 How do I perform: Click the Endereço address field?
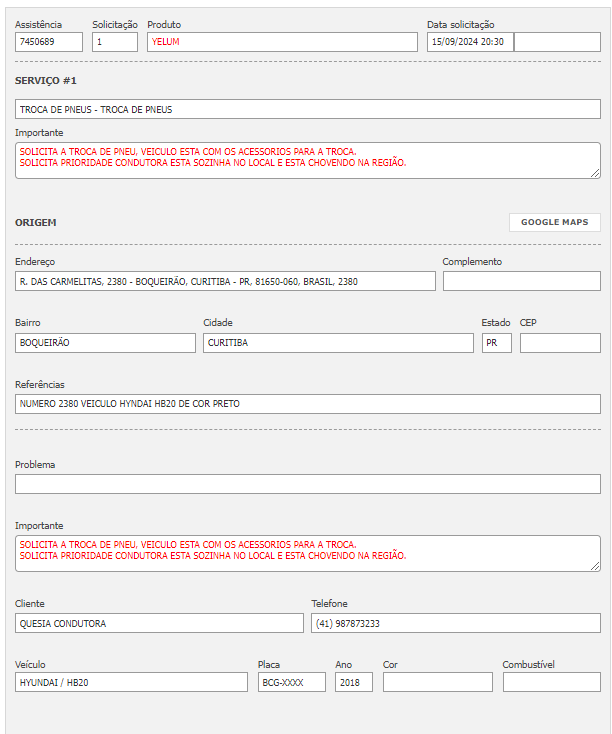point(225,281)
